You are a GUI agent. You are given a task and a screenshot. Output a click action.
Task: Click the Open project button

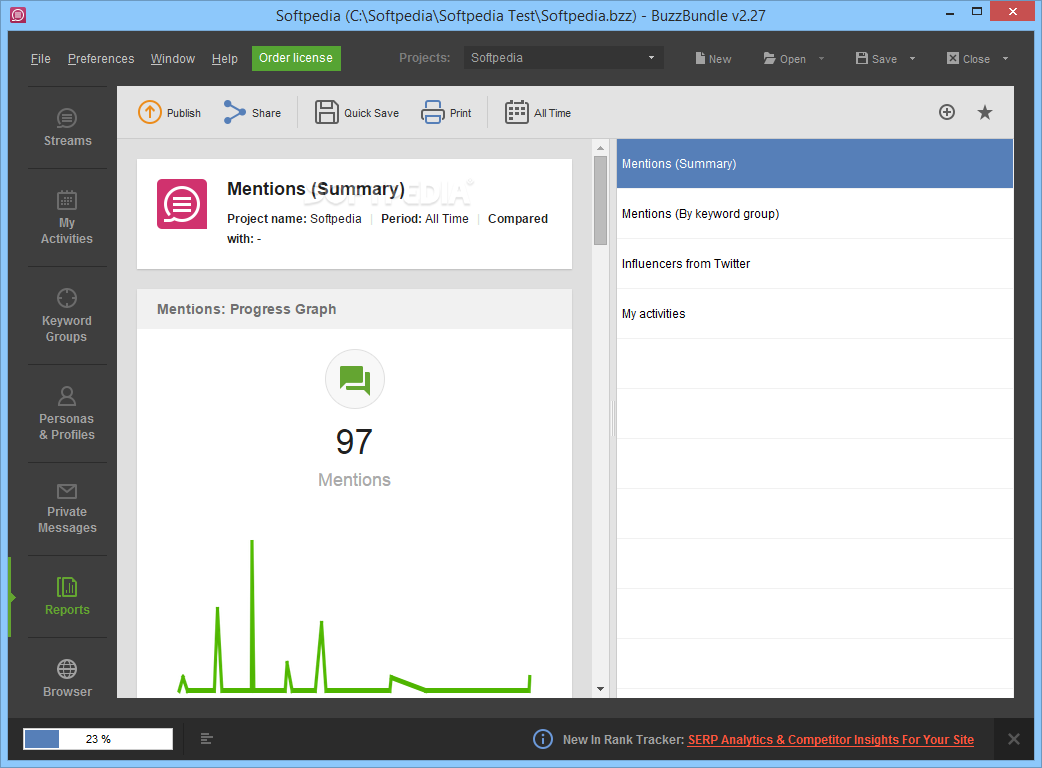pos(785,58)
